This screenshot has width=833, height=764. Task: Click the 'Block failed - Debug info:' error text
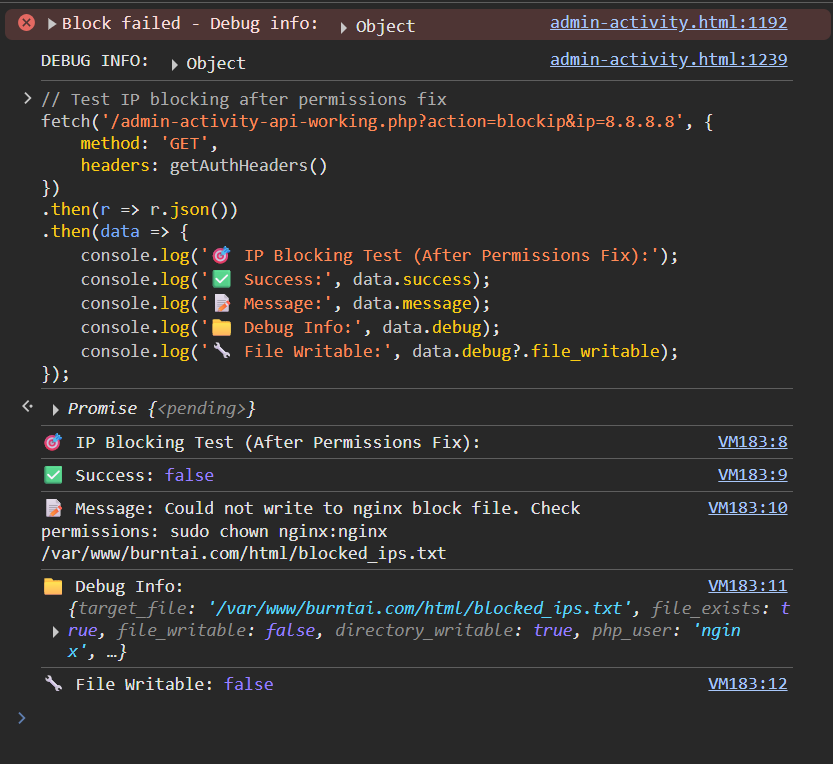click(x=190, y=23)
